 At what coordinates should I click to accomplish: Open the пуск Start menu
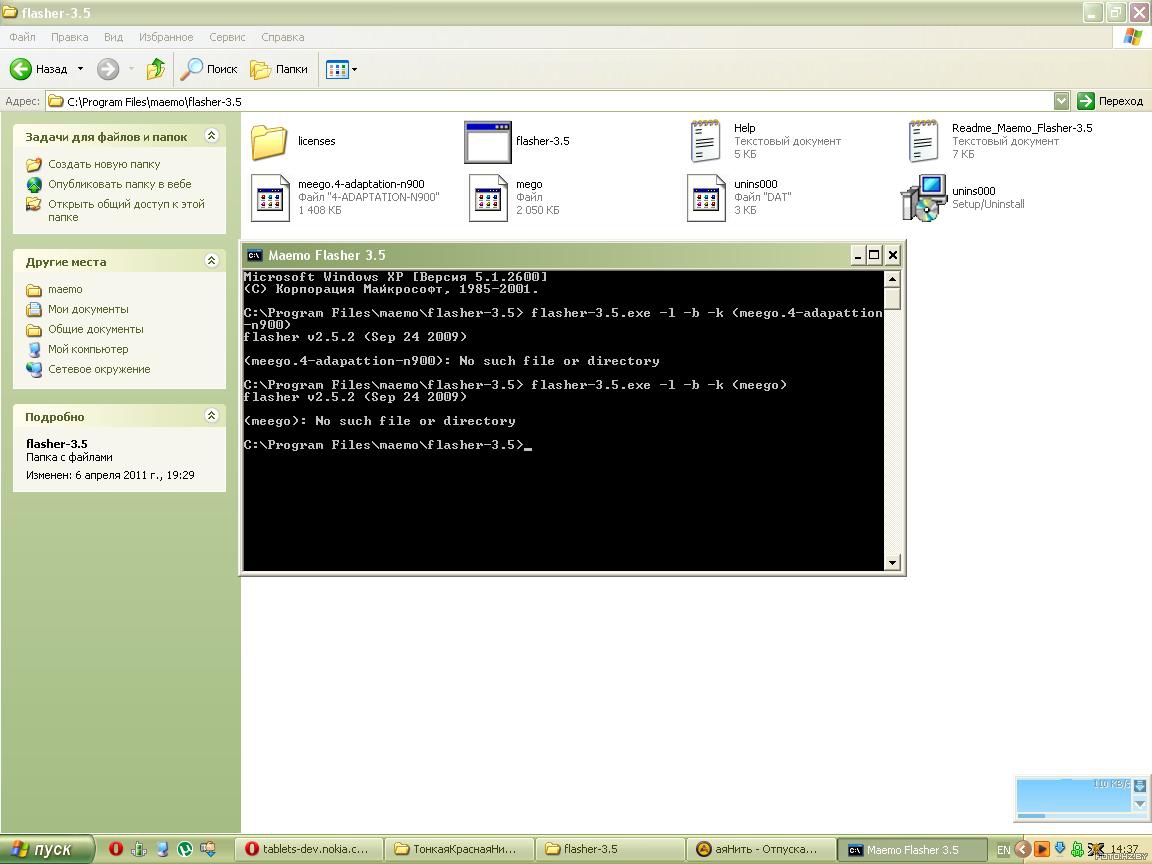[x=47, y=849]
